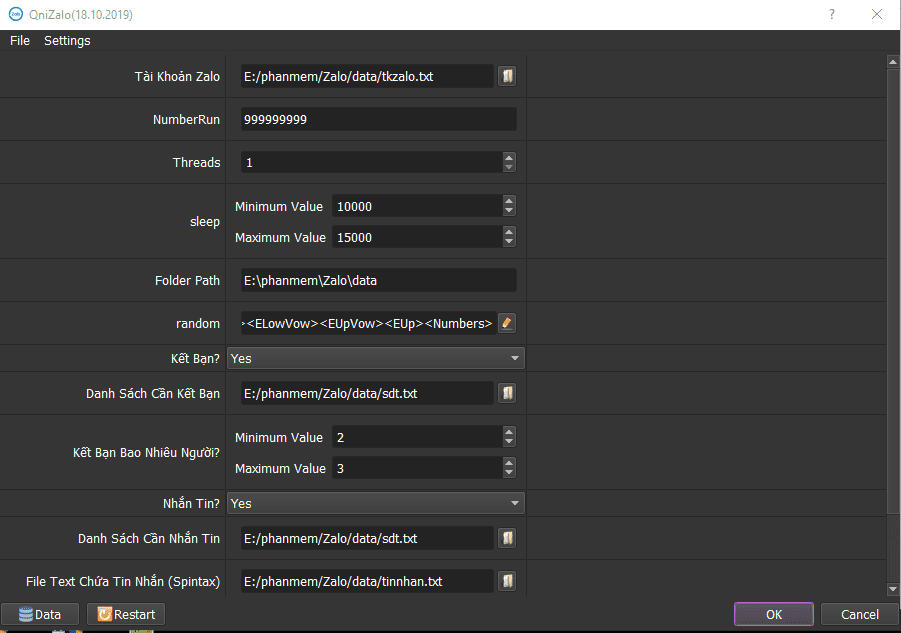This screenshot has width=901, height=633.
Task: Browse file for Danh Sách Cần Kết Bạn
Action: [x=507, y=393]
